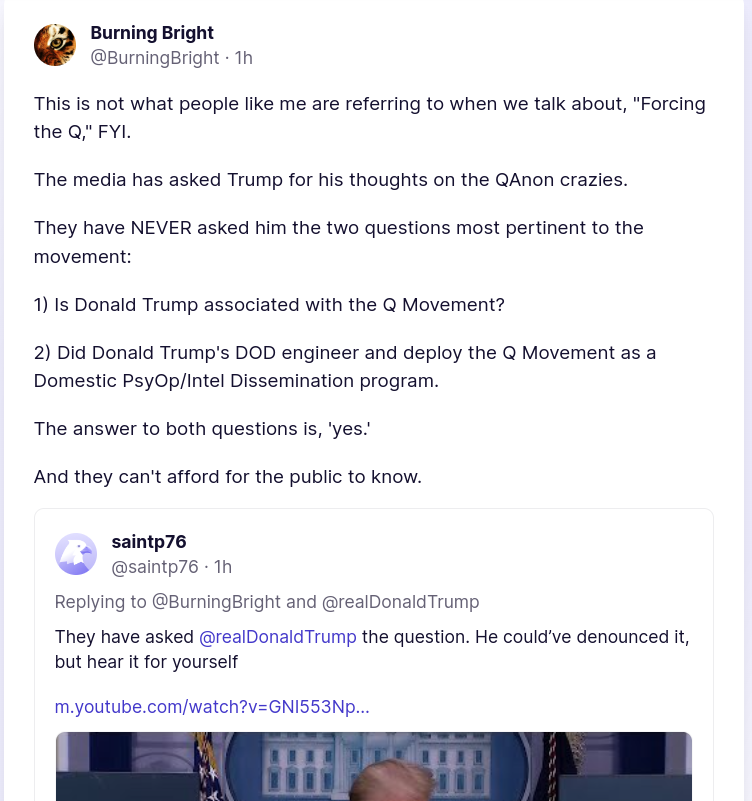The image size is (752, 801).
Task: Open the 1h timestamp of saintp76's reply
Action: (223, 567)
